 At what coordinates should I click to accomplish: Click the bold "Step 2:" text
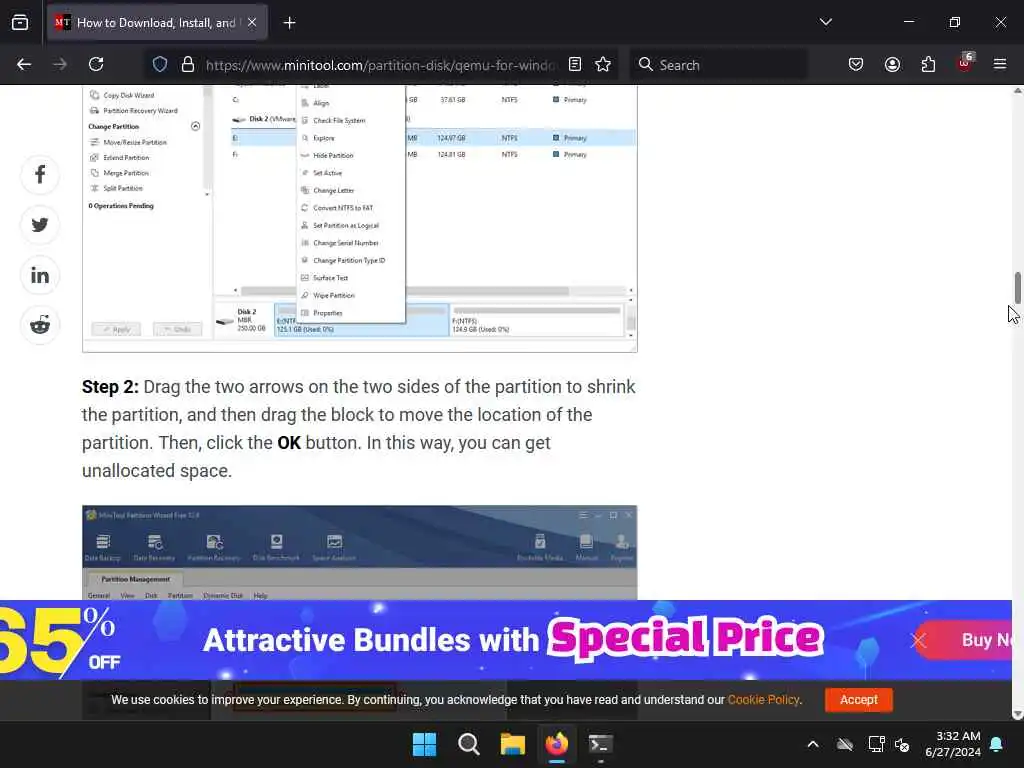[x=110, y=387]
